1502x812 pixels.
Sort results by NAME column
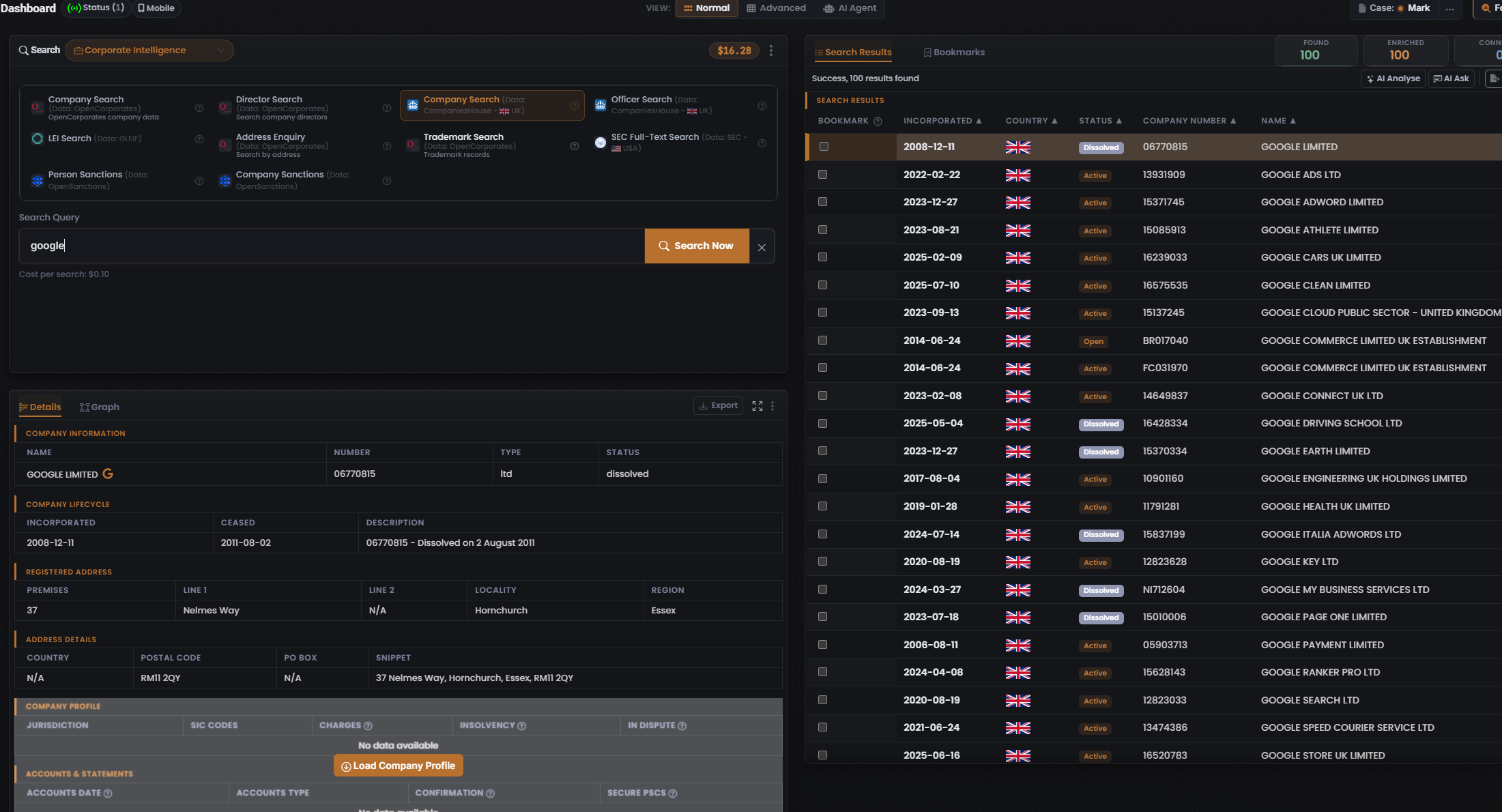tap(1278, 121)
